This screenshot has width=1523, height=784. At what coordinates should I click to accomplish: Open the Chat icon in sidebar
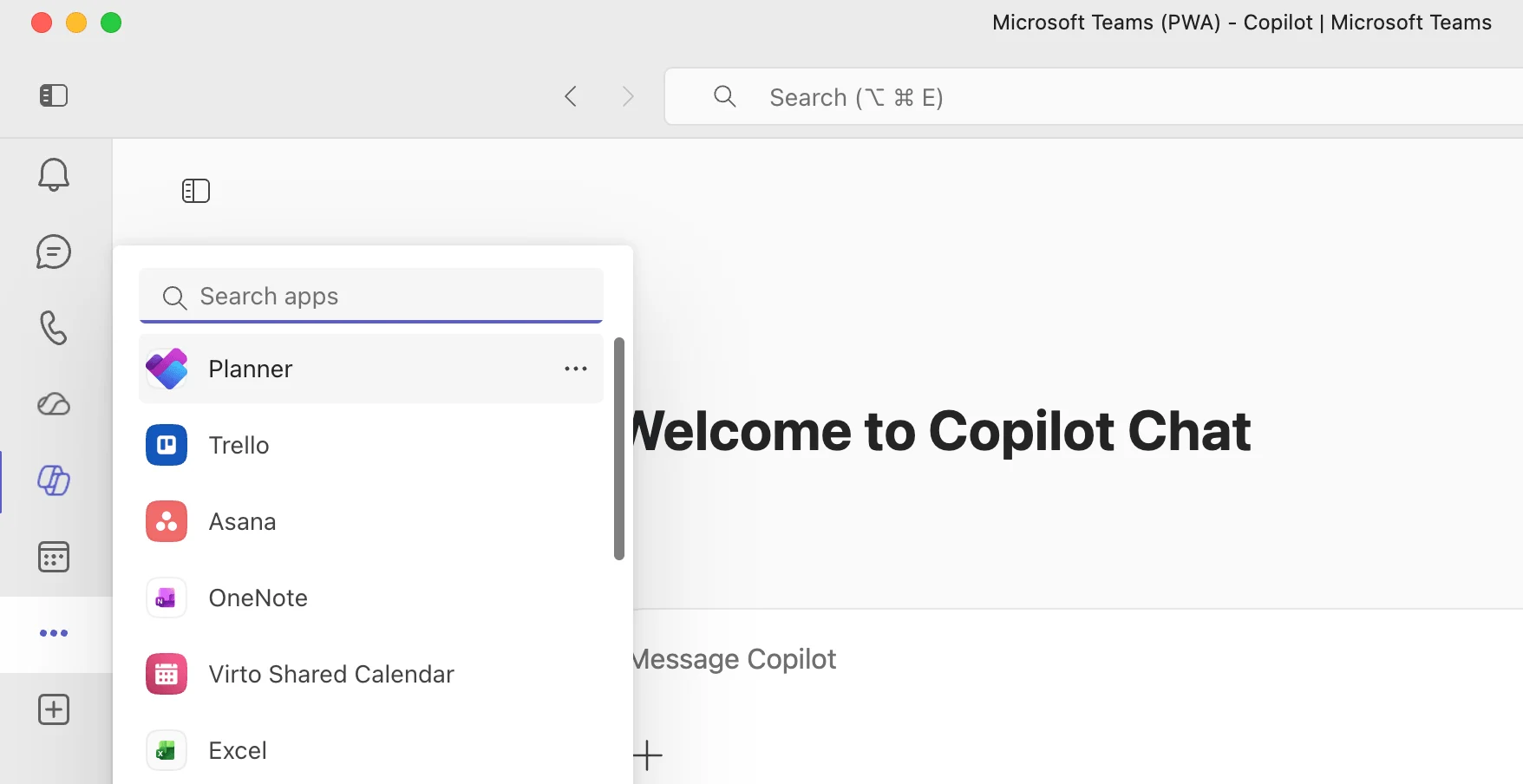[54, 252]
